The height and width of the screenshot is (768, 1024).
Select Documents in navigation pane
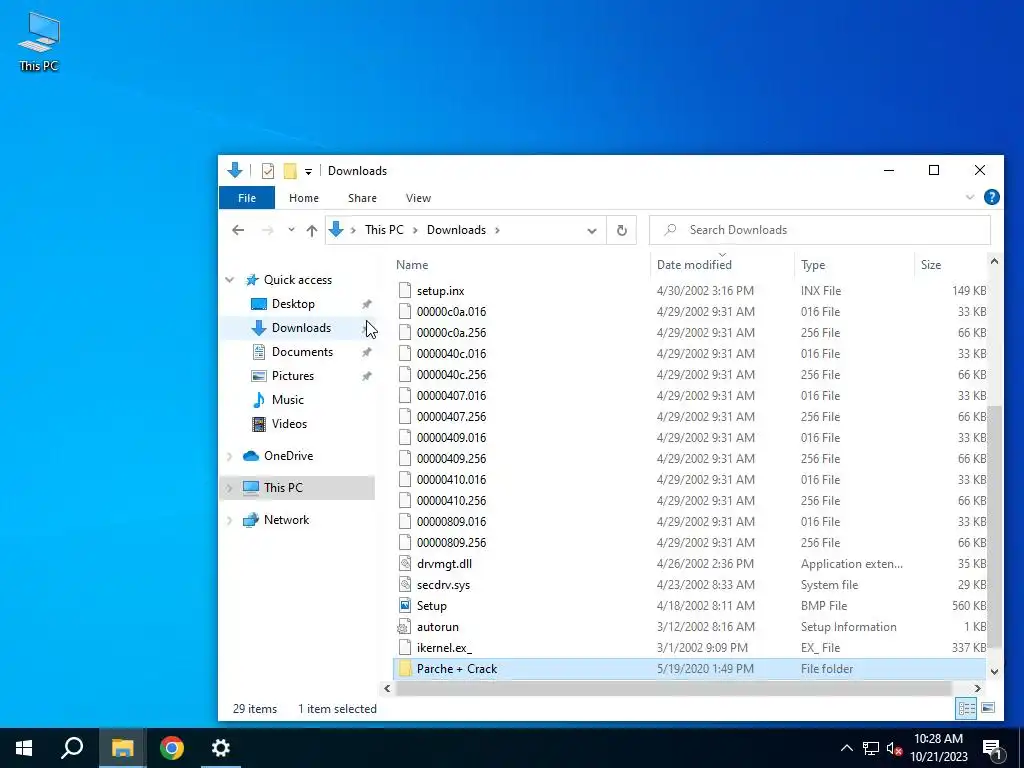click(302, 352)
